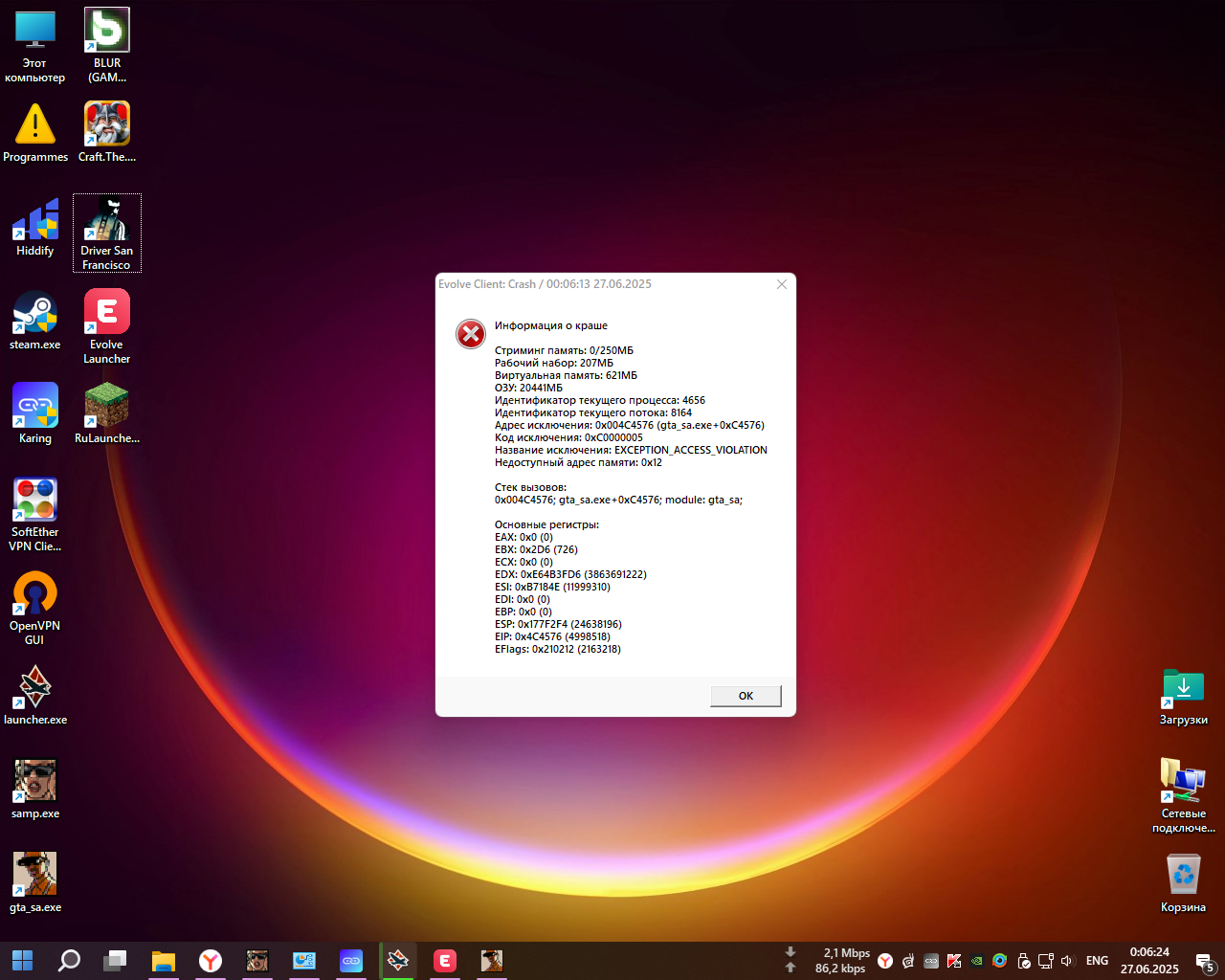Switch to Evolve Launcher on taskbar
This screenshot has width=1225, height=980.
[x=445, y=960]
